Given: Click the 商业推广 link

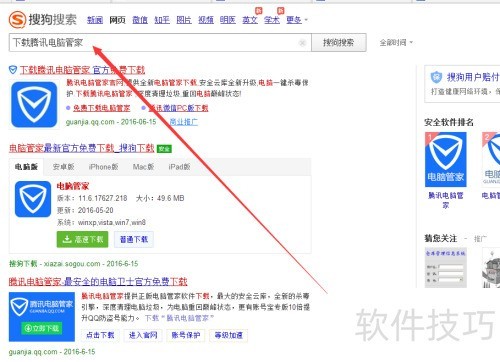Looking at the screenshot, I should point(184,122).
